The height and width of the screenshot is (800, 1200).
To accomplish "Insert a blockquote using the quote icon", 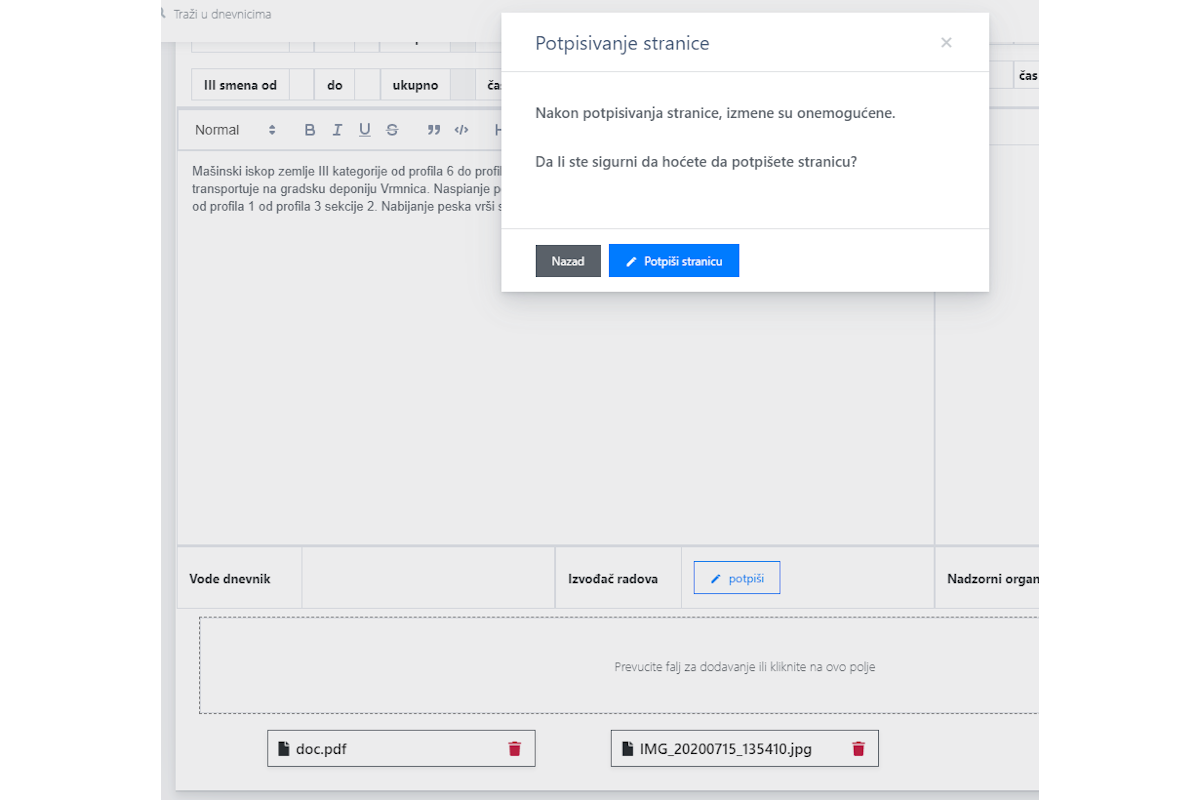I will [434, 130].
